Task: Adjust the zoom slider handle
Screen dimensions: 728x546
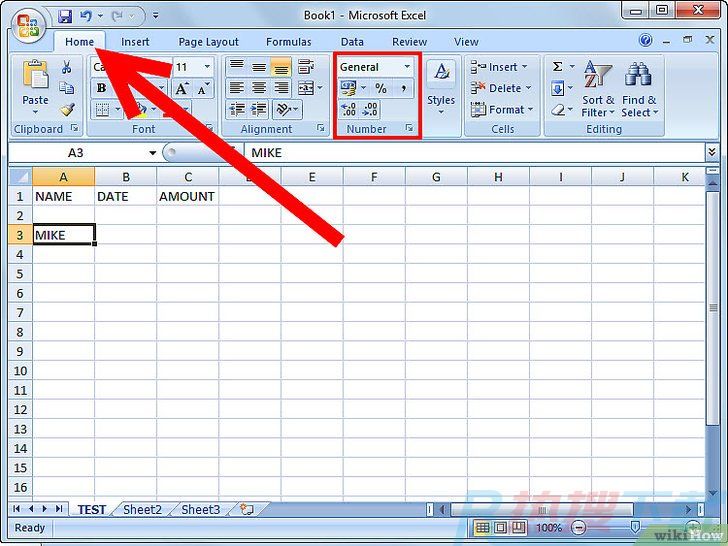Action: tap(635, 526)
